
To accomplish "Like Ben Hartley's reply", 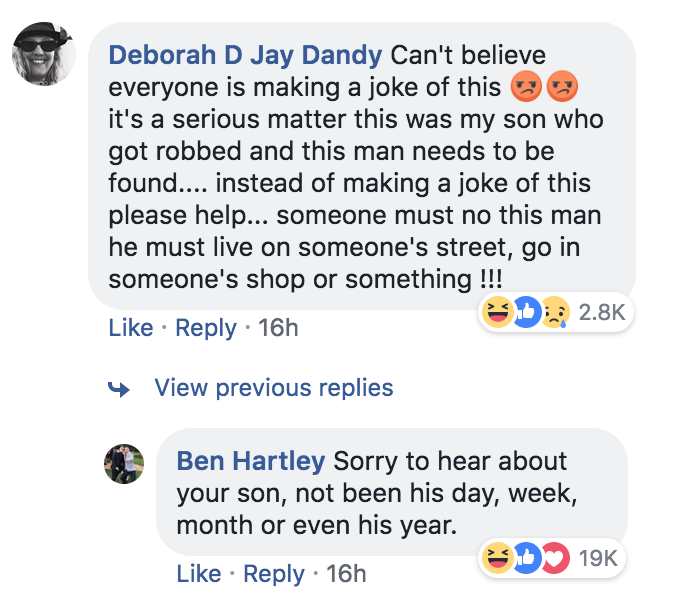I will coord(198,574).
